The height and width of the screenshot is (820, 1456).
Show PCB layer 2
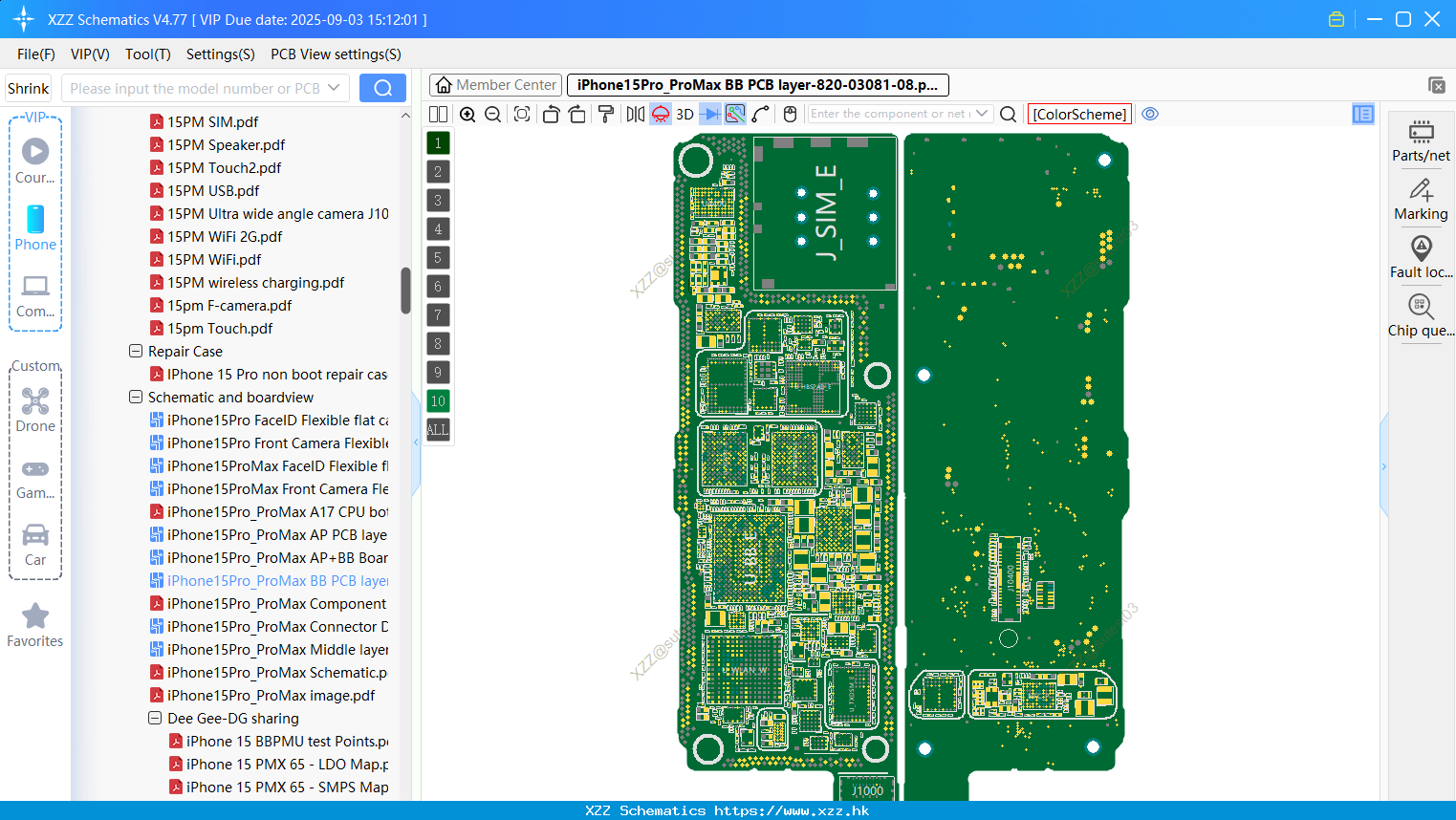438,172
